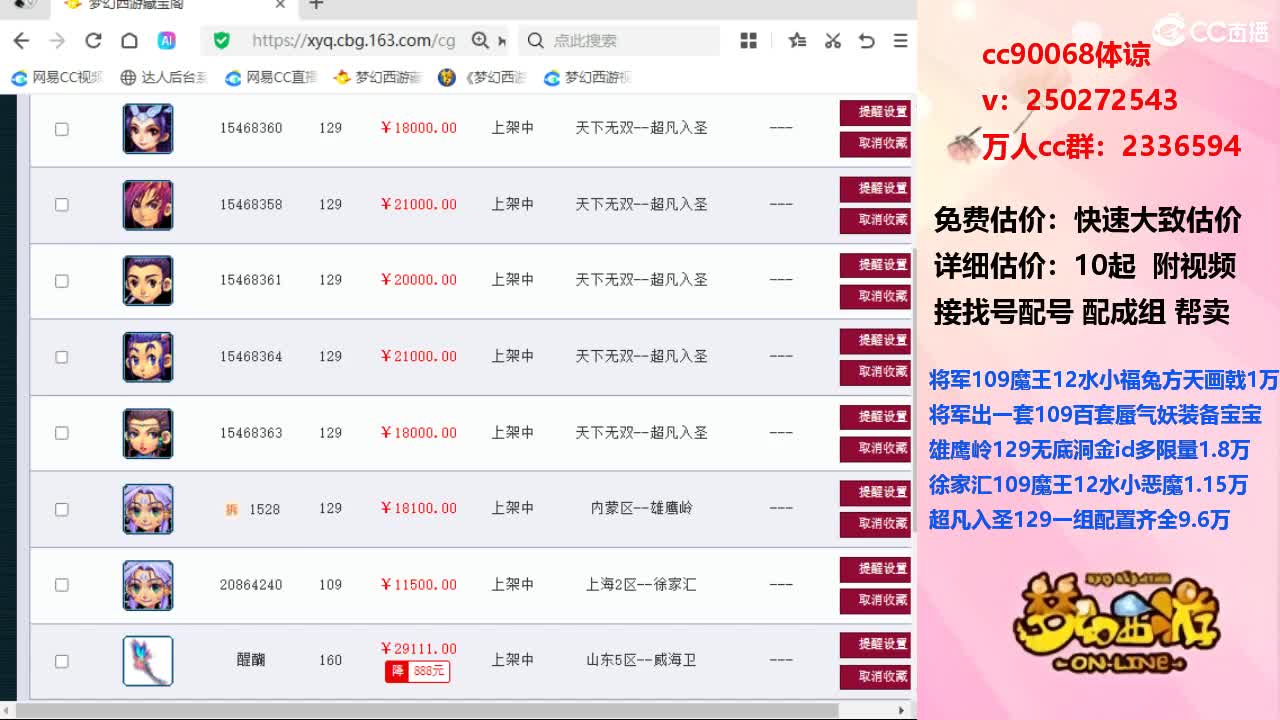Open character avatar for item 15468360

[x=148, y=128]
